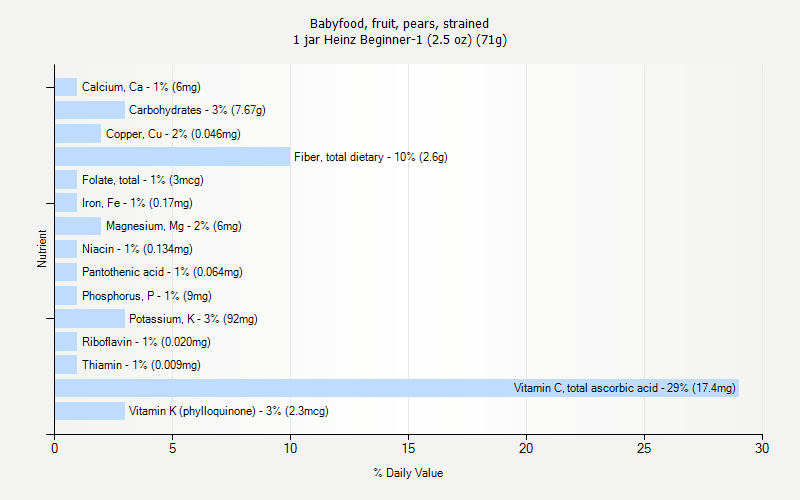Image resolution: width=800 pixels, height=500 pixels.
Task: Select the Riboflavin - 1% (0.020mg) label
Action: [146, 342]
